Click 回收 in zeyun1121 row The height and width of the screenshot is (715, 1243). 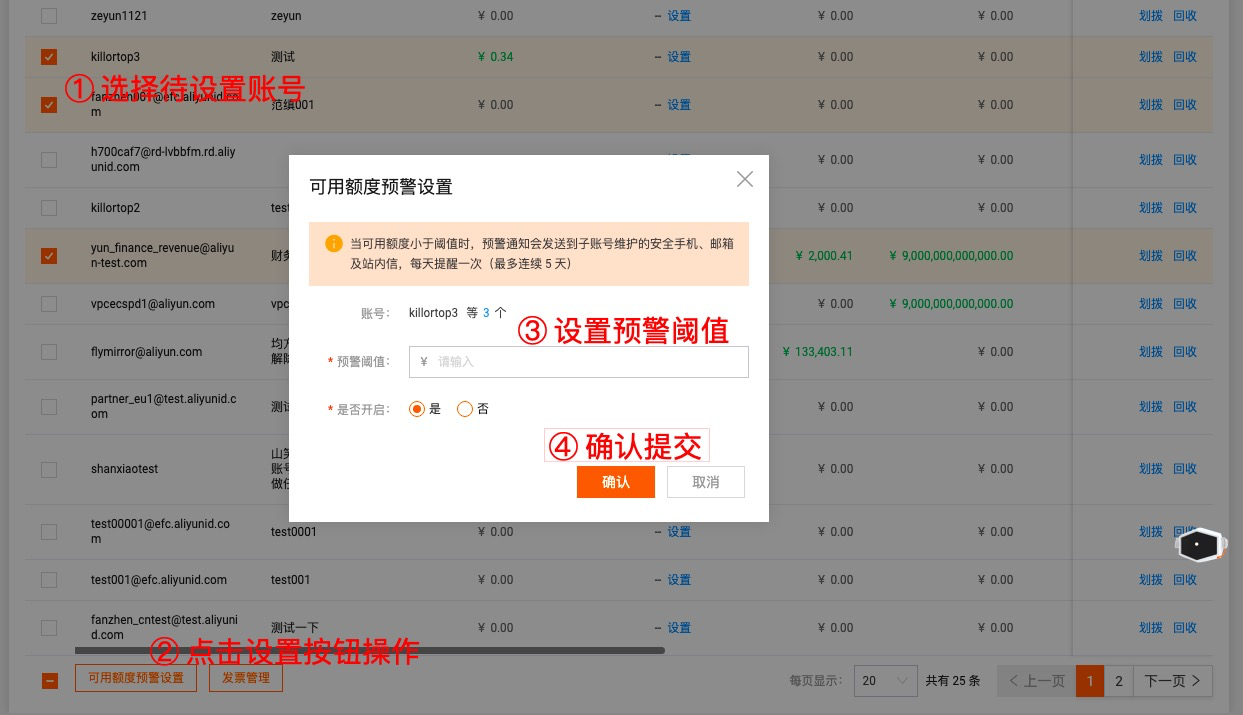tap(1185, 16)
